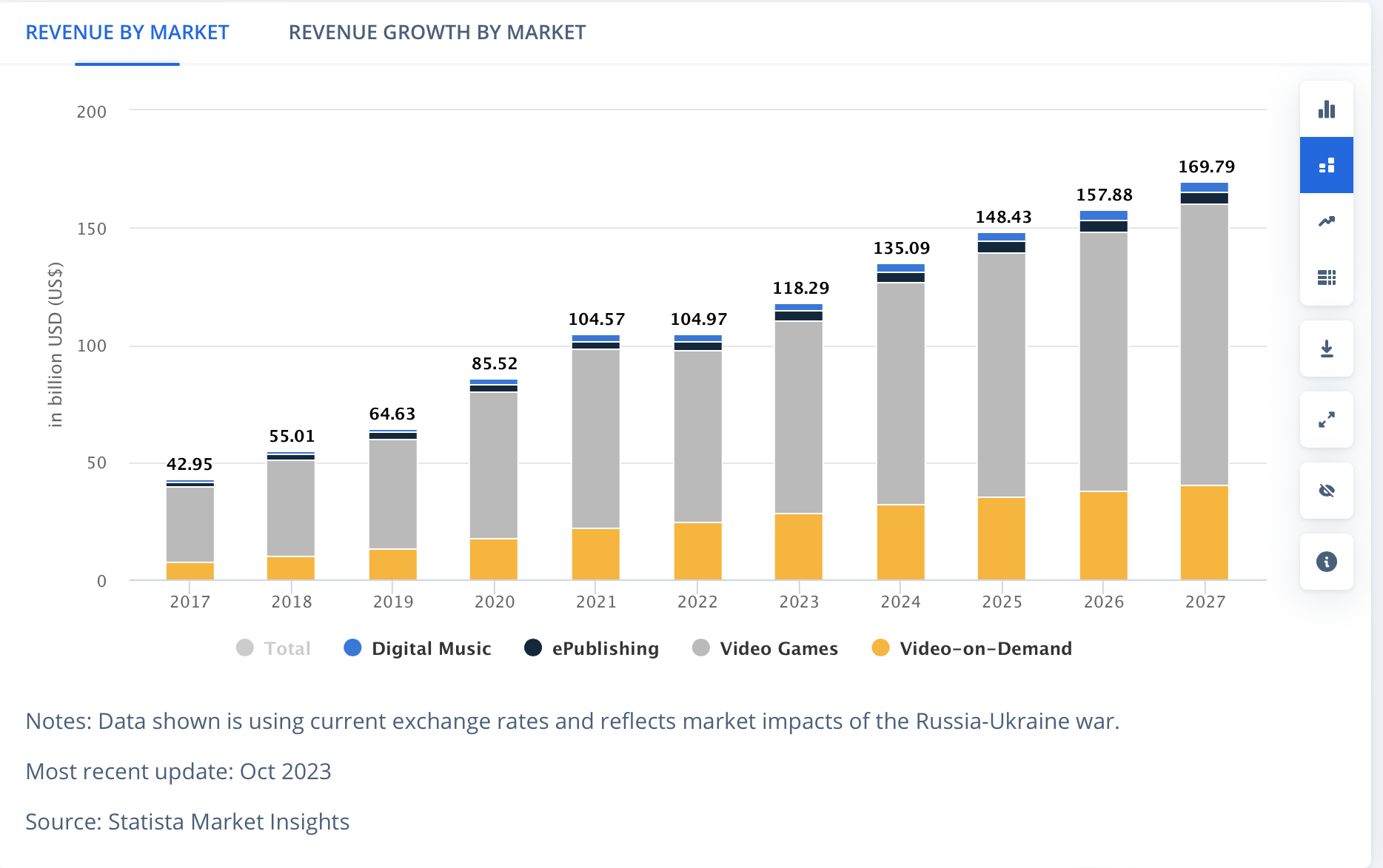Select the Revenue by Market tab
Viewport: 1383px width, 868px height.
click(127, 32)
